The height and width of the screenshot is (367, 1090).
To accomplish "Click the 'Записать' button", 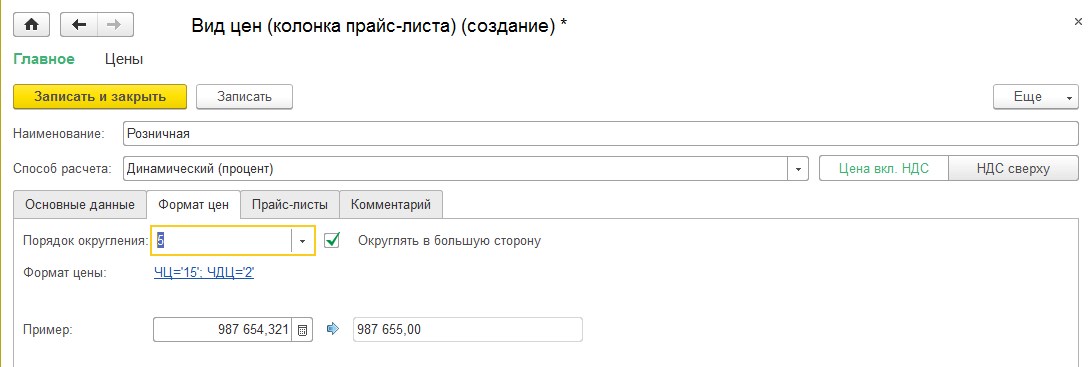I will tap(244, 97).
